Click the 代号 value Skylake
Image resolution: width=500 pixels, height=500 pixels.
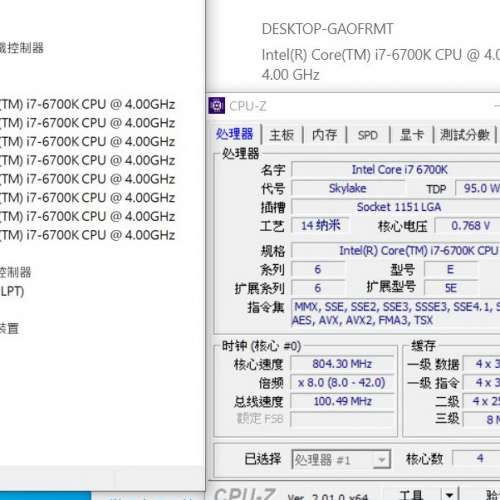[348, 188]
